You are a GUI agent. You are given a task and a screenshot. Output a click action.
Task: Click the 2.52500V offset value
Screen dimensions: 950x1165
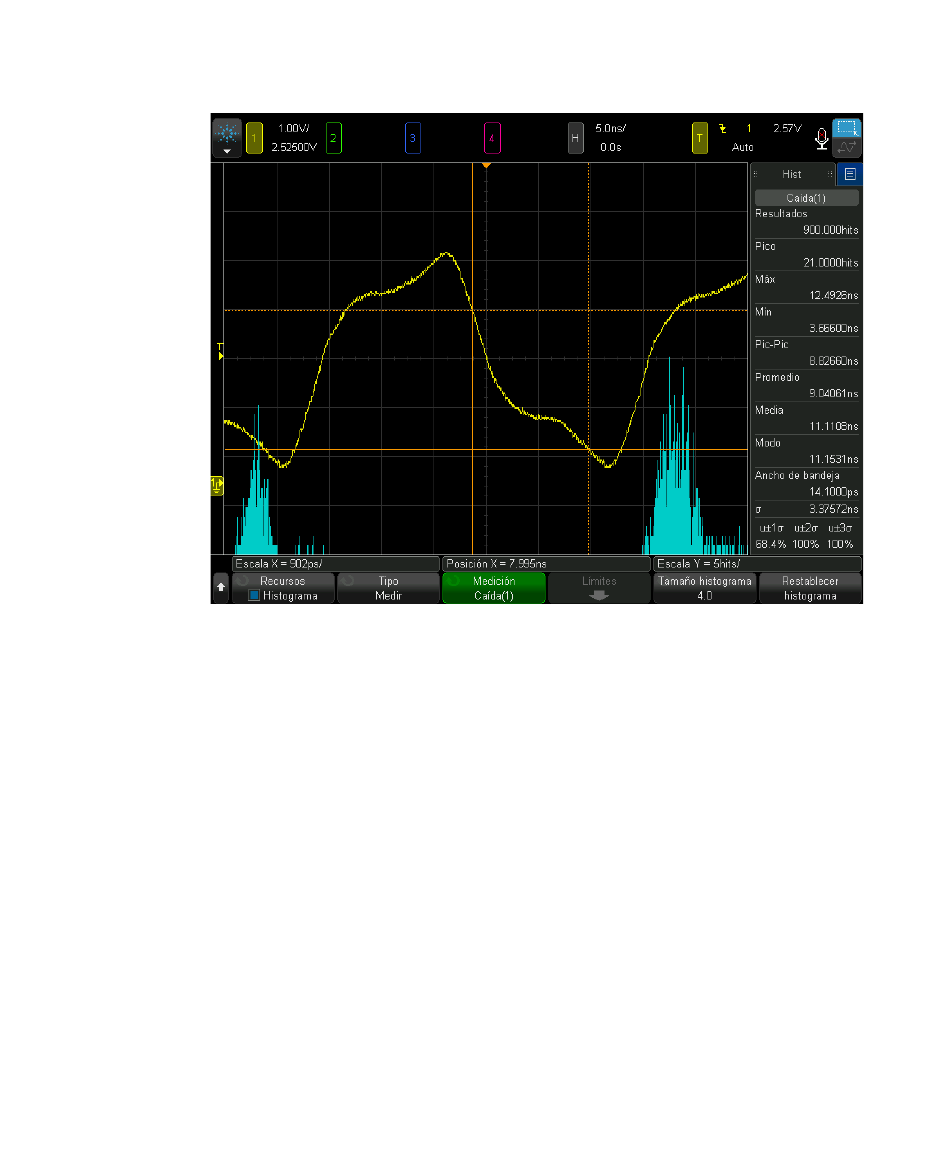coord(294,147)
